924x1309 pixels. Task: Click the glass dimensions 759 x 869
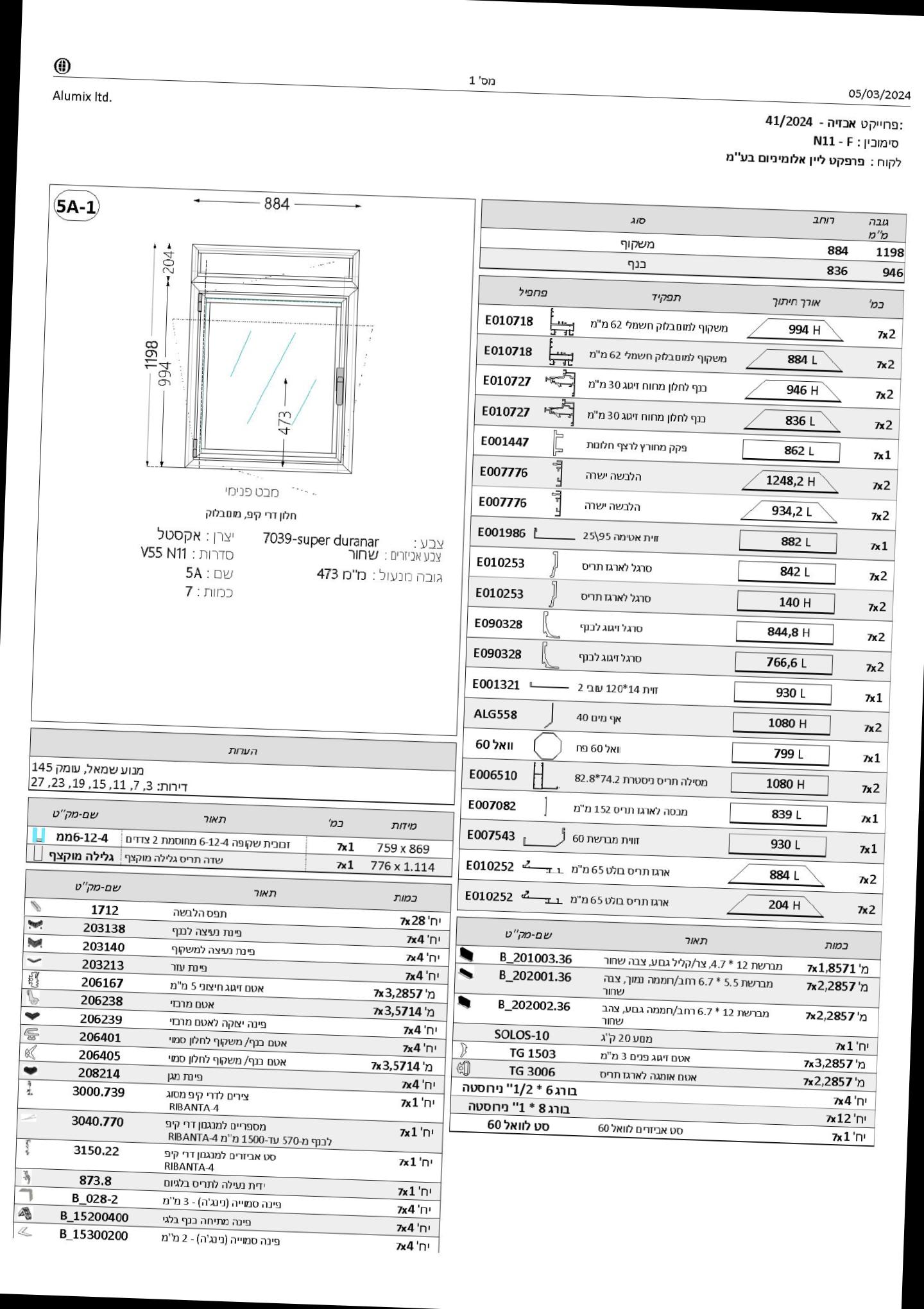click(x=404, y=848)
